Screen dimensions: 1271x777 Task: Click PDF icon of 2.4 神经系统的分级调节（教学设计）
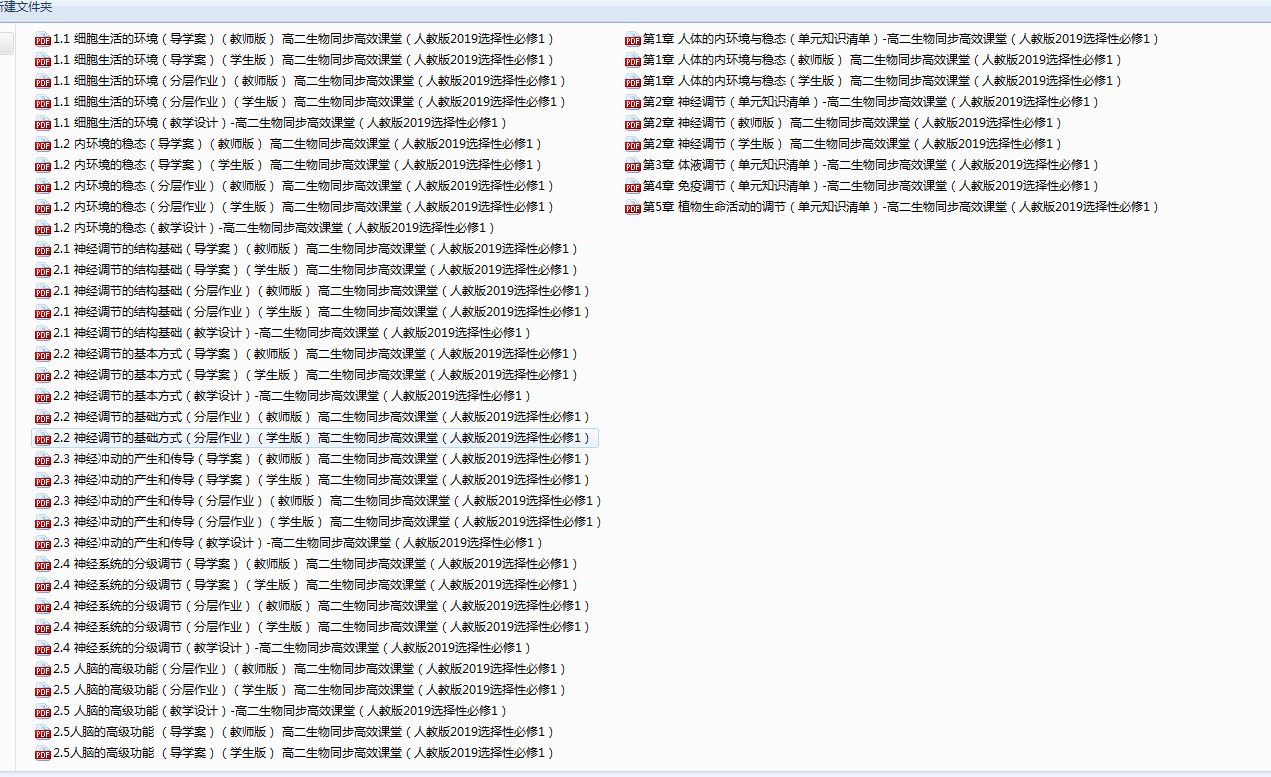click(42, 648)
